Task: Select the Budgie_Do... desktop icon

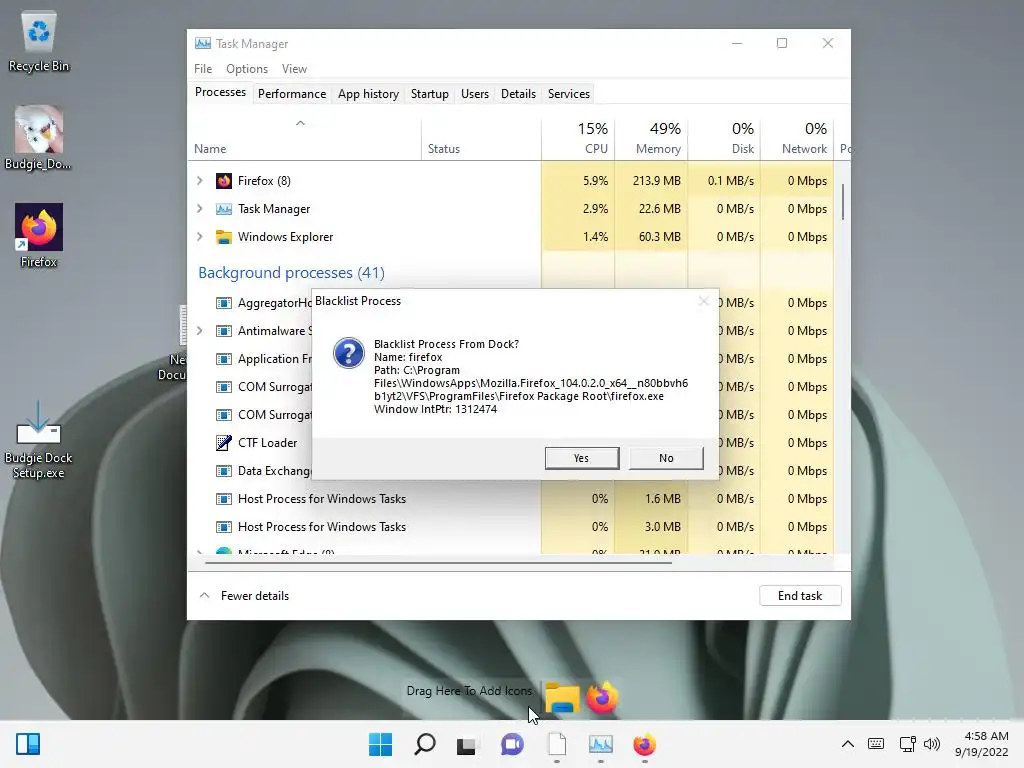Action: pos(39,138)
